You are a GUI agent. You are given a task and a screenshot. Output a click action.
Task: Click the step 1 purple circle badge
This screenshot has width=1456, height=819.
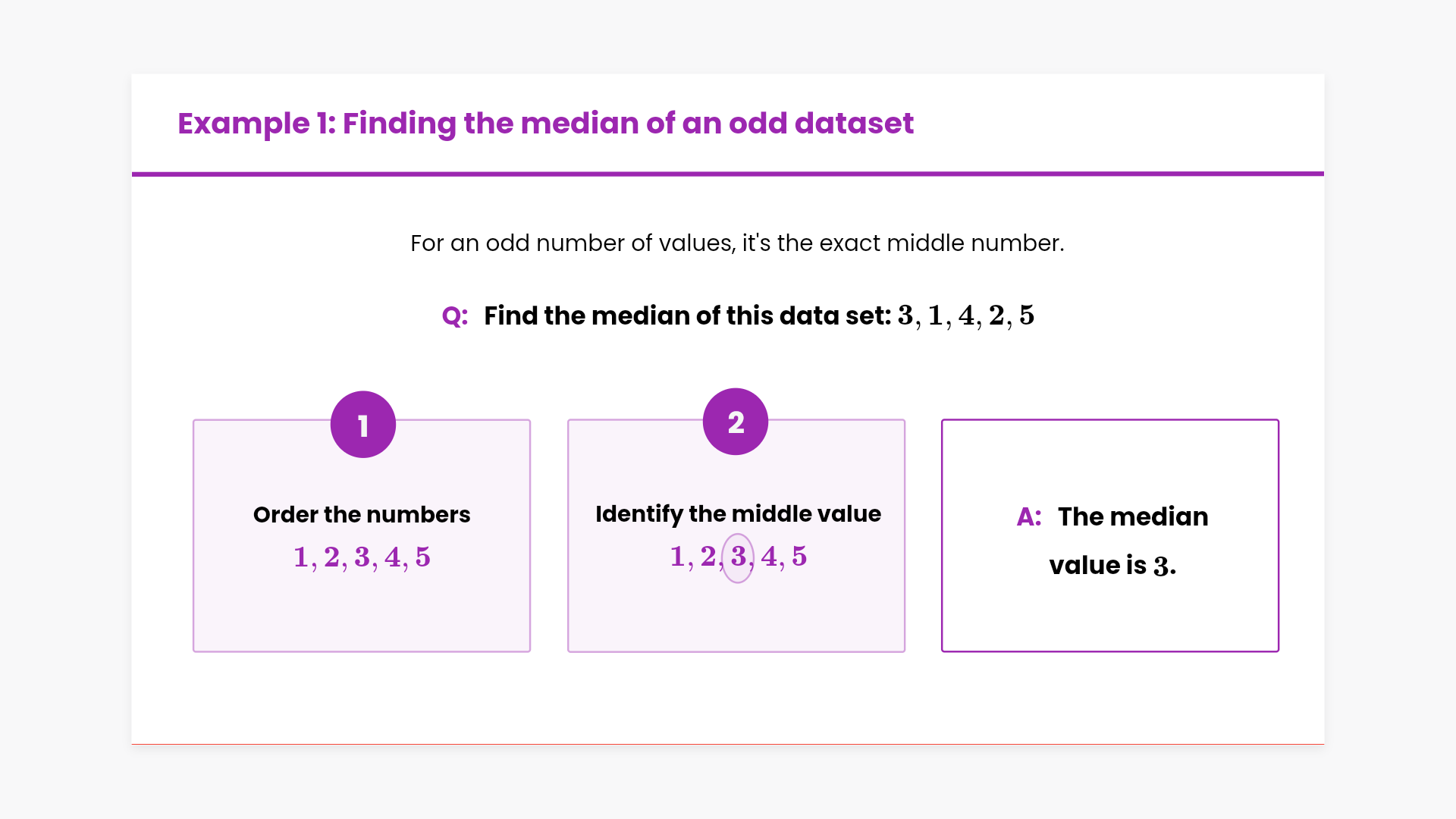(x=363, y=425)
